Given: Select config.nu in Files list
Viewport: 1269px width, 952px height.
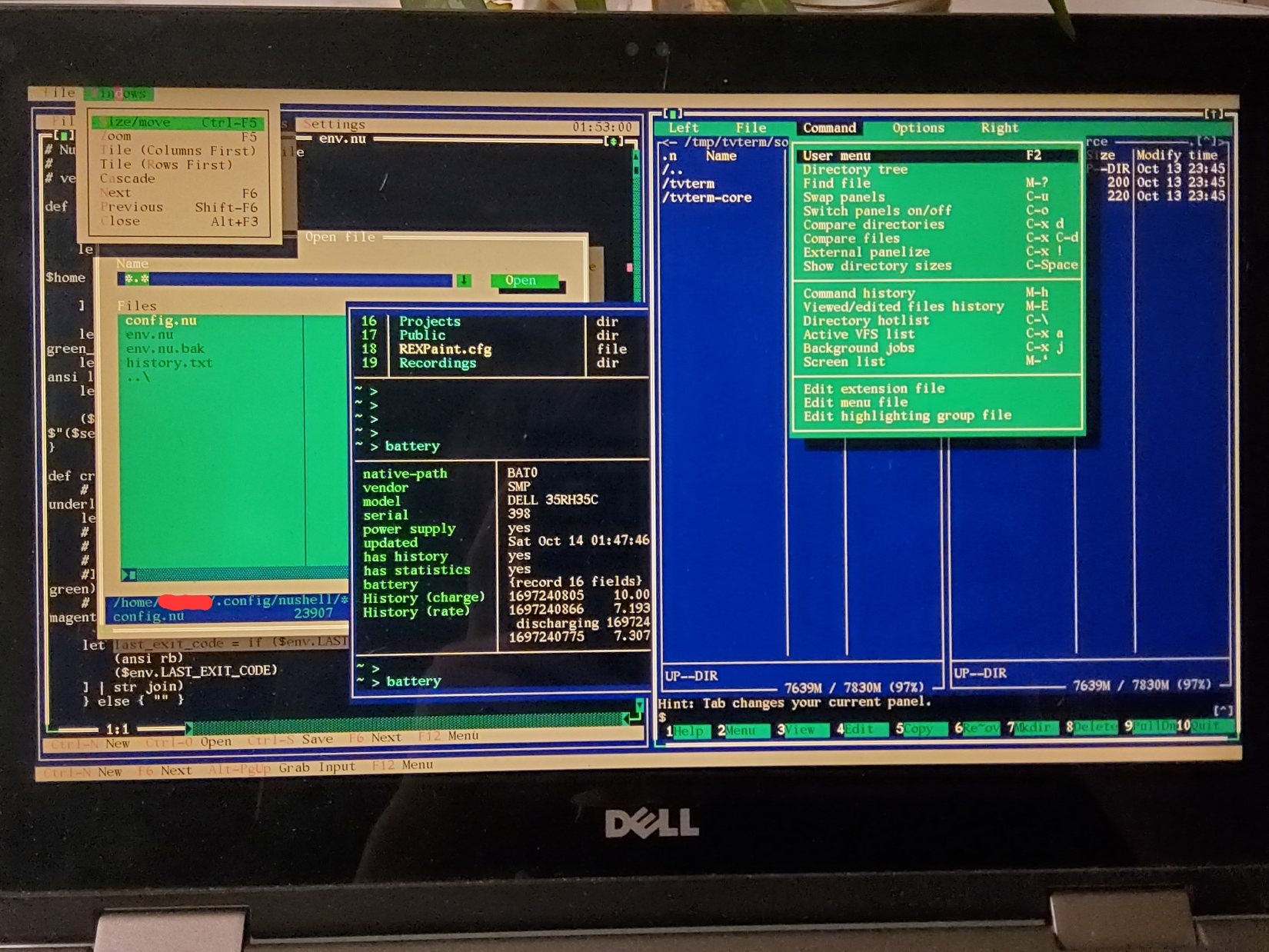Looking at the screenshot, I should coord(161,321).
